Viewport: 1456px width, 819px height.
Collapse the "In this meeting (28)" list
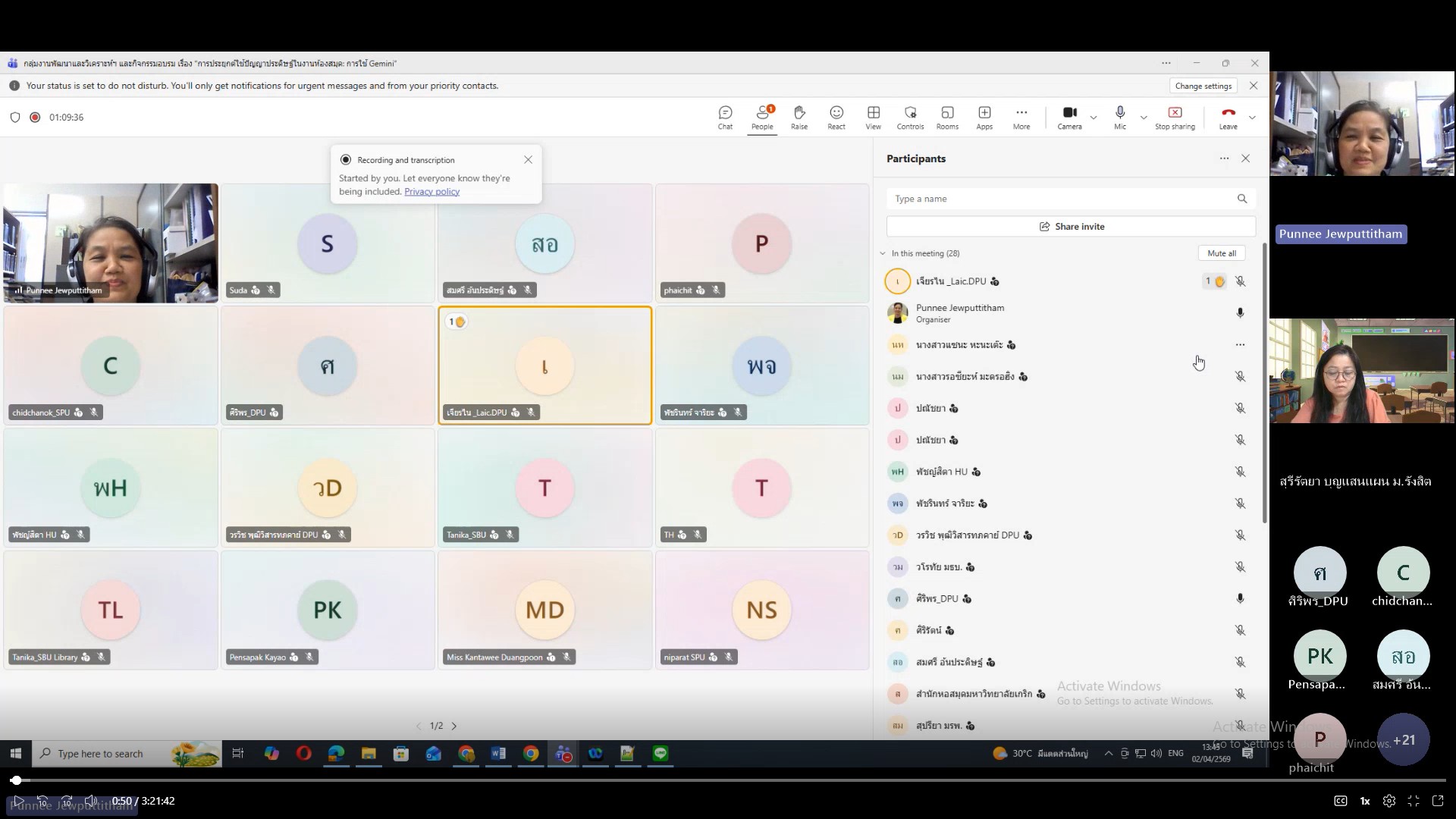tap(883, 253)
